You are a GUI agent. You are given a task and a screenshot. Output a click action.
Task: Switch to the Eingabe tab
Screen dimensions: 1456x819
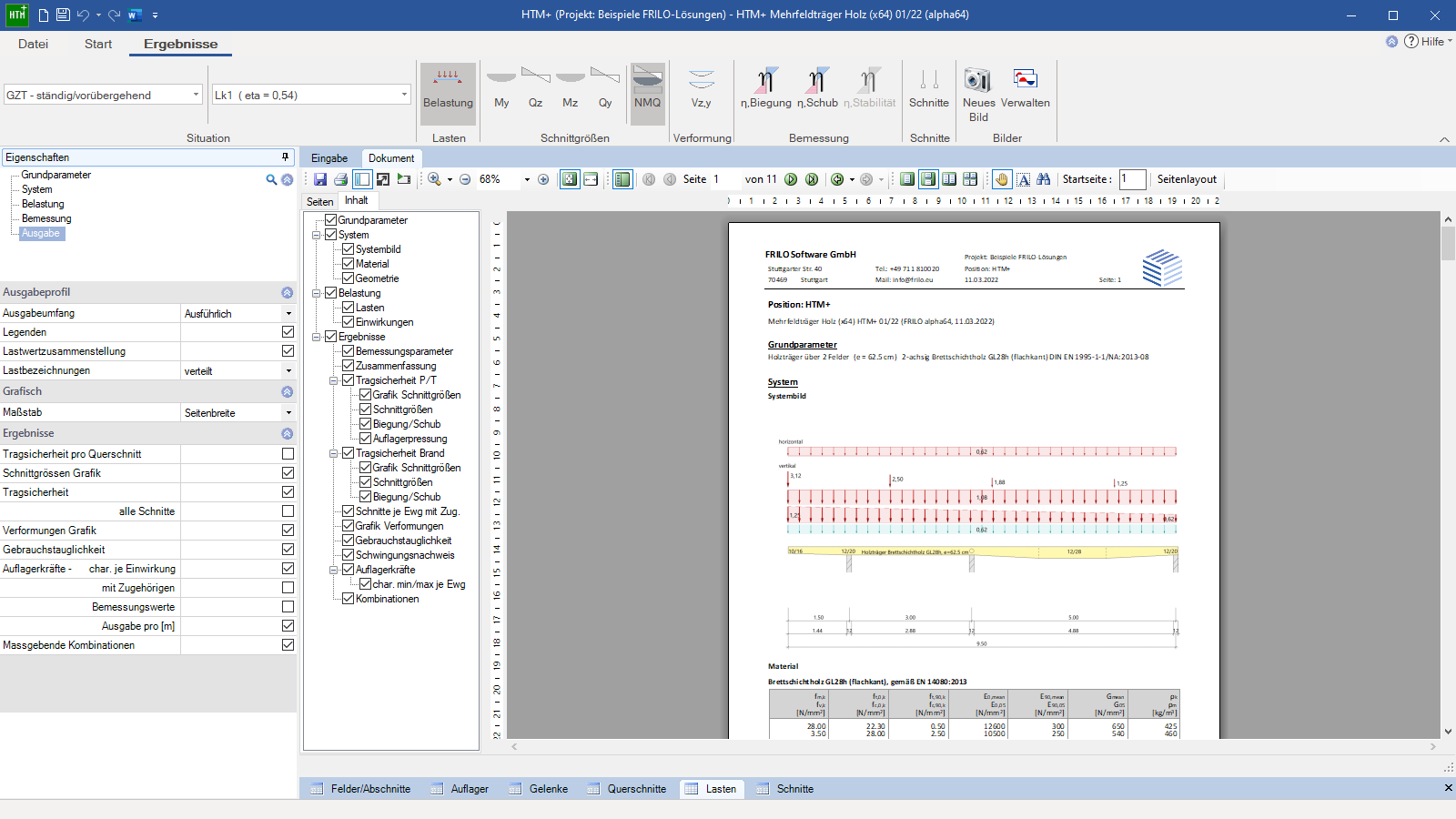click(329, 158)
